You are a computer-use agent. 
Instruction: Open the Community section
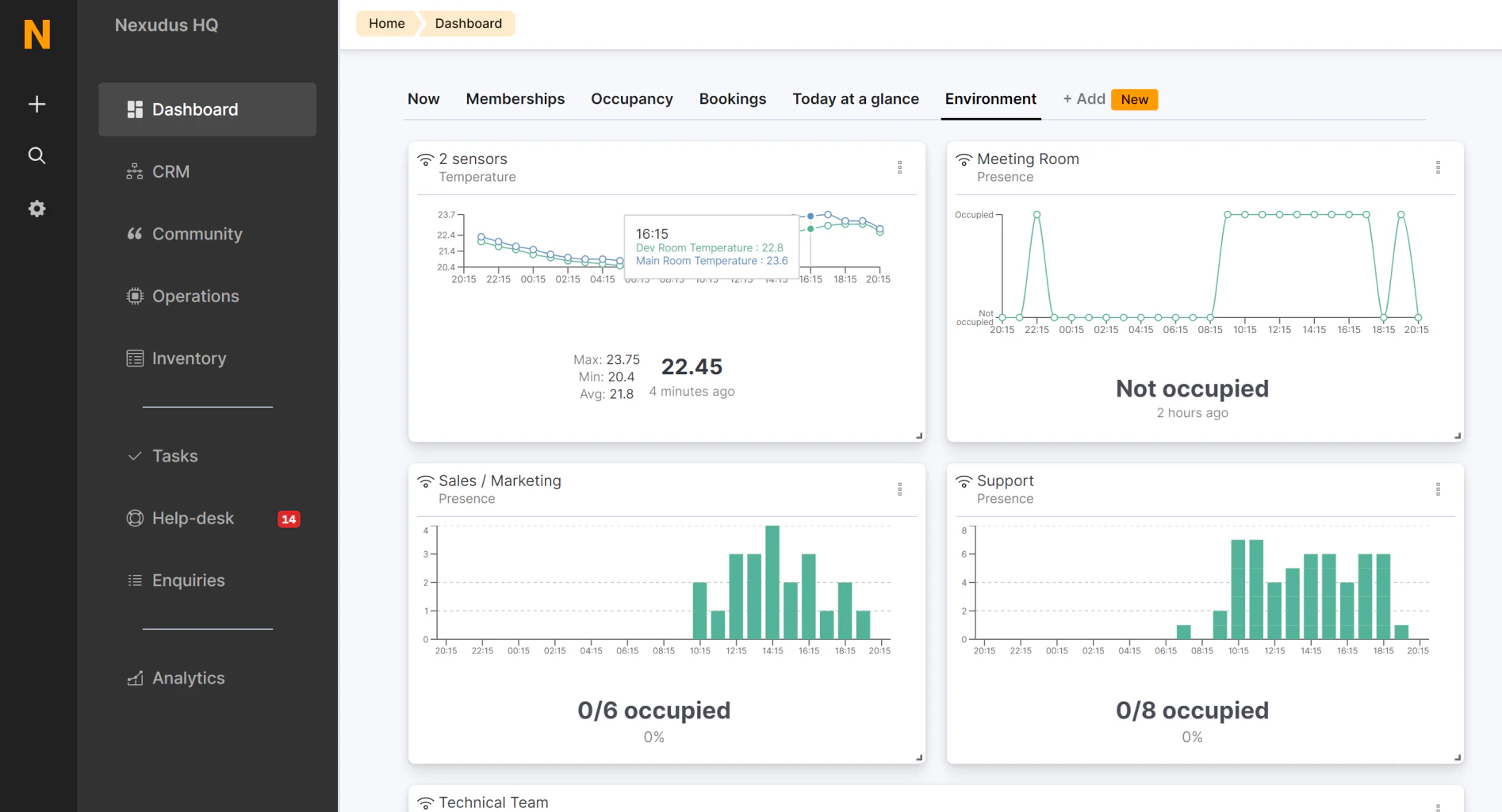pos(197,234)
